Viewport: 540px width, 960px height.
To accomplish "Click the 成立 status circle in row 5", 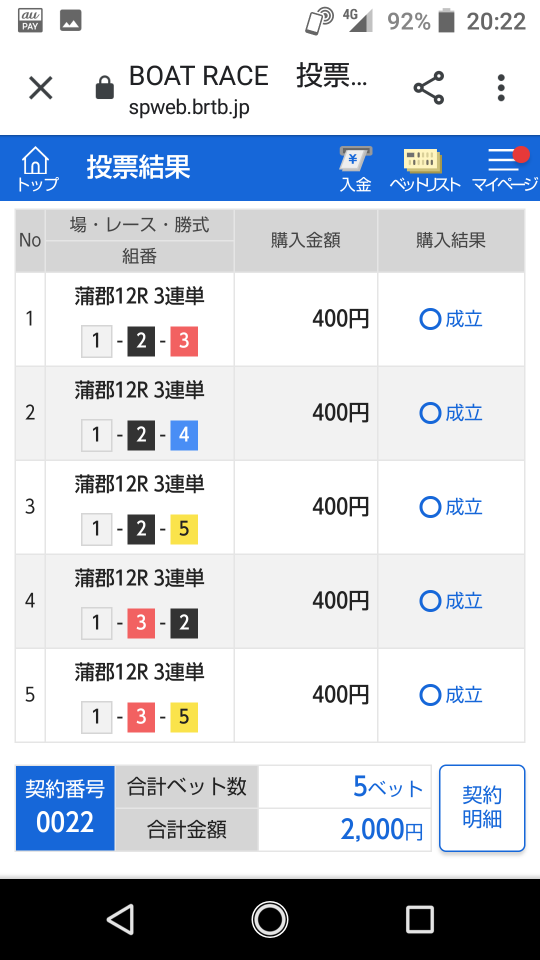I will click(x=430, y=695).
